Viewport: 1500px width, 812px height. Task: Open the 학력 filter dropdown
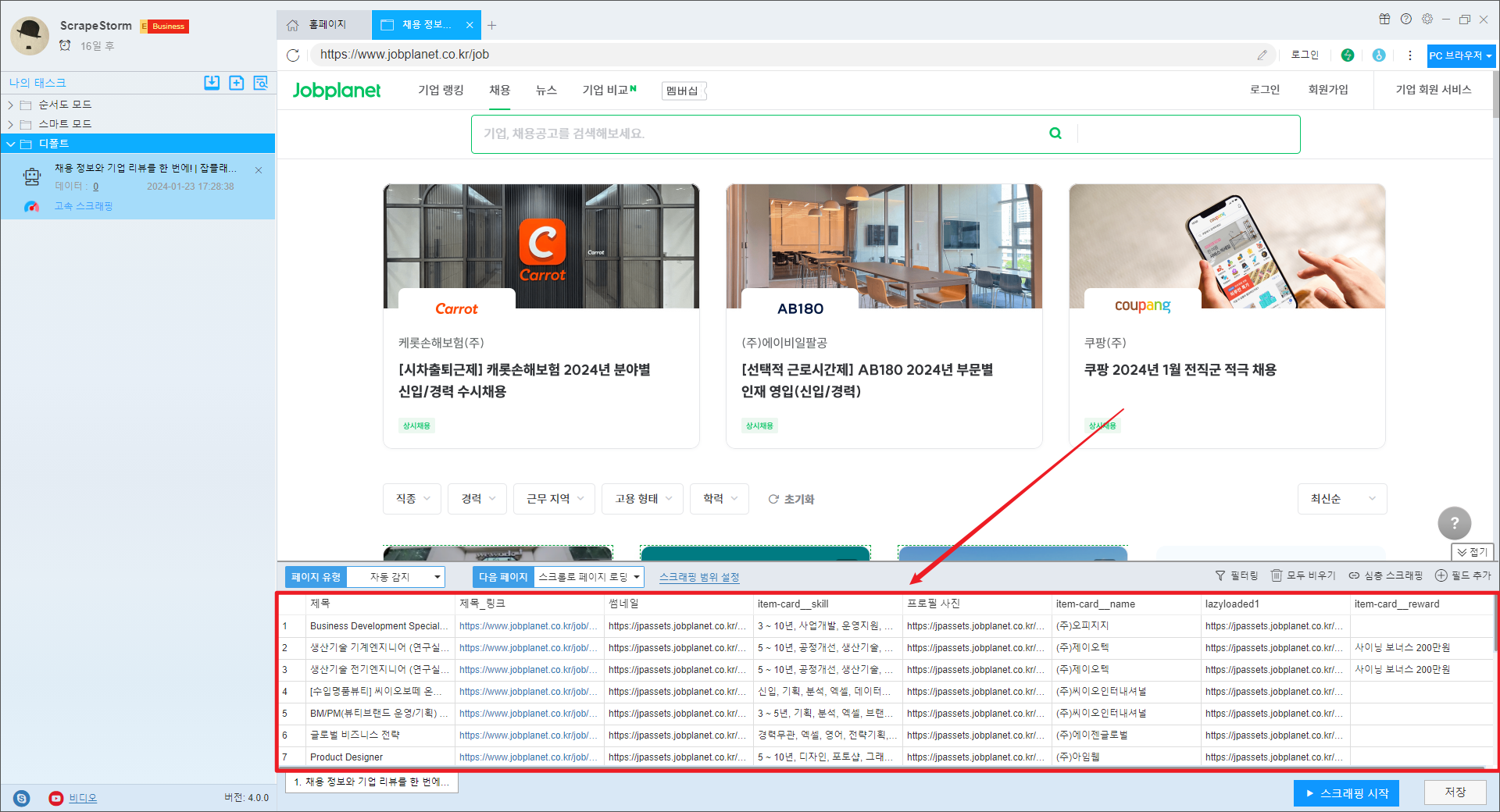click(720, 499)
